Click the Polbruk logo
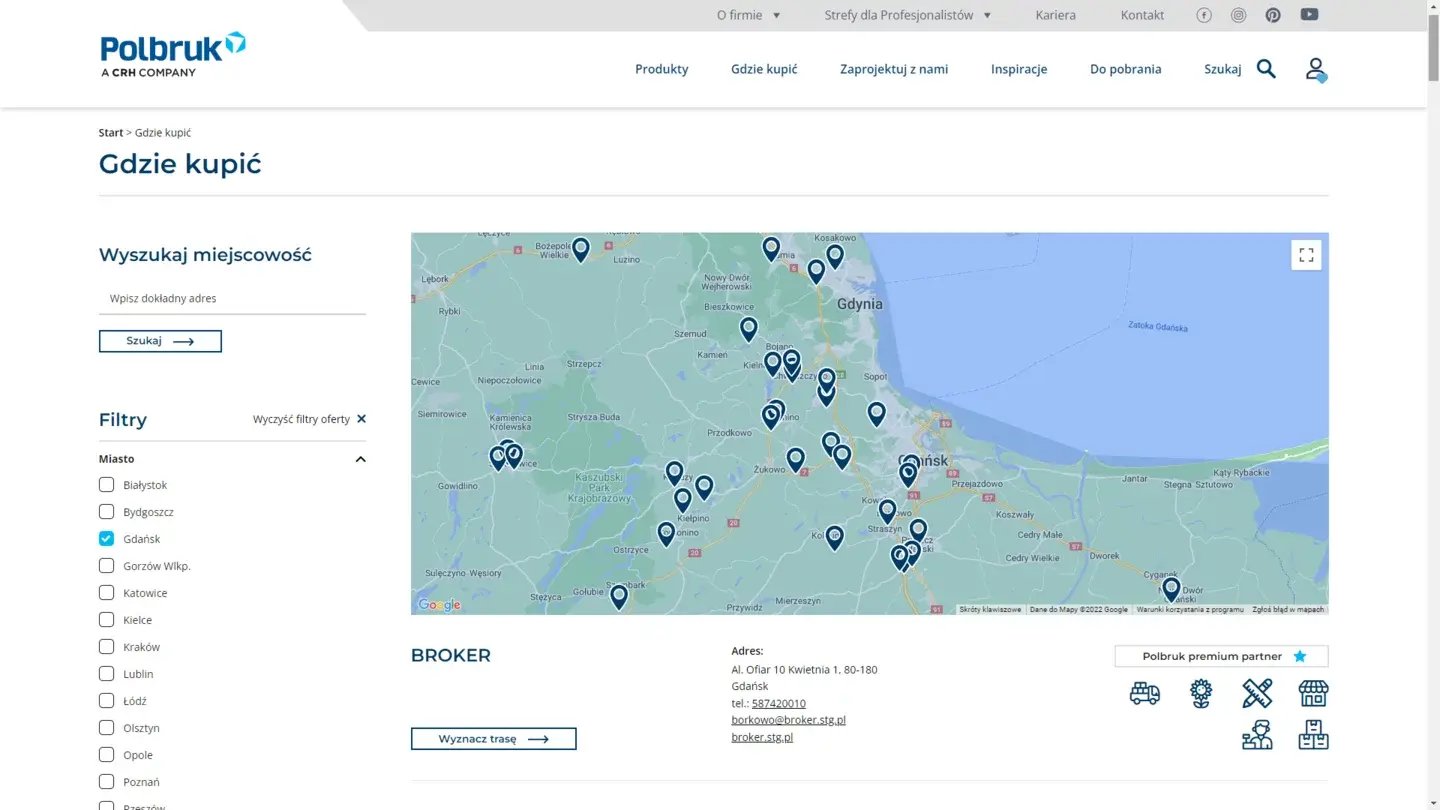The image size is (1440, 810). coord(173,54)
